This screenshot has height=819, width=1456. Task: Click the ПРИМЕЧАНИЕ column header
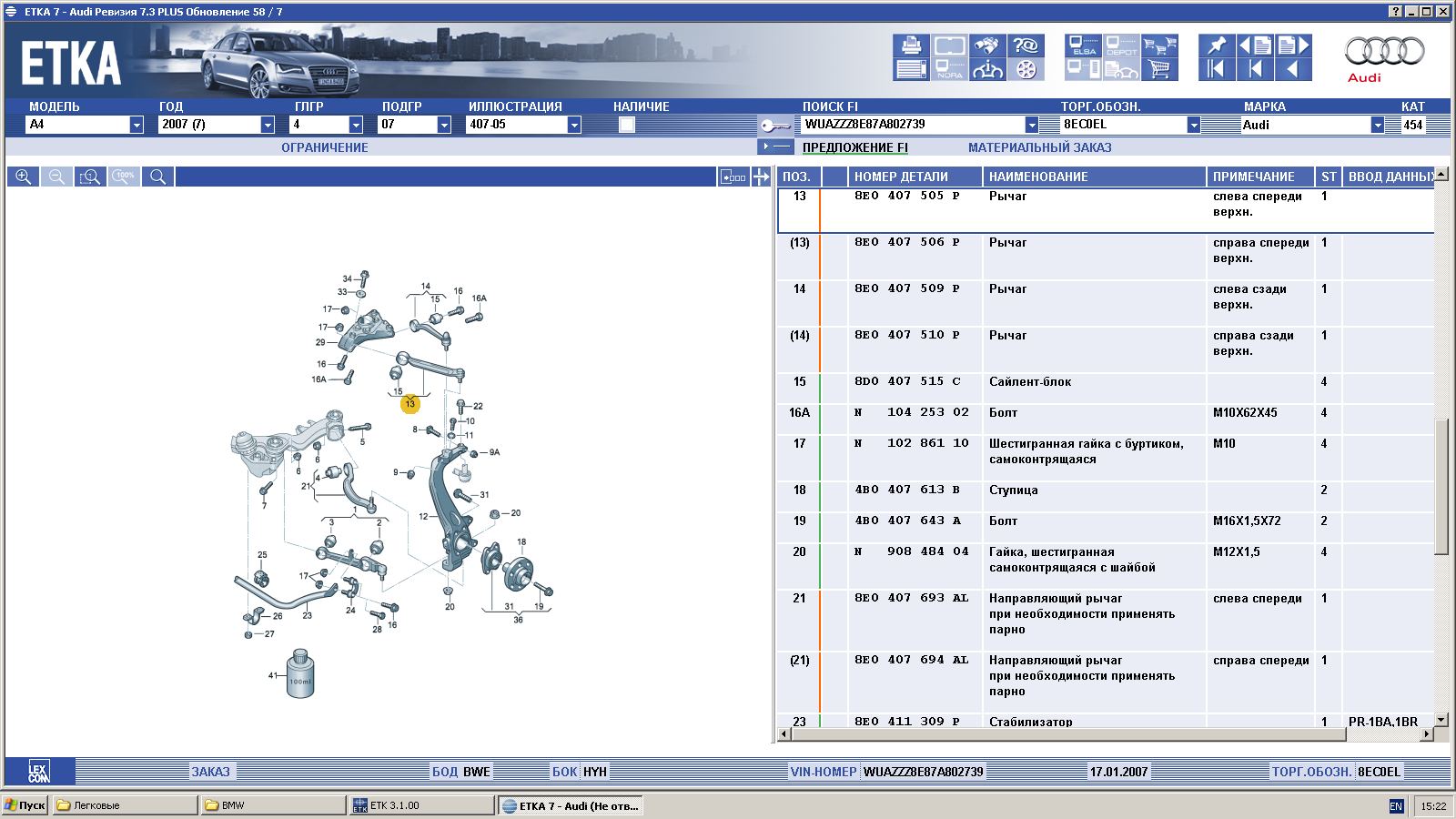[x=1259, y=177]
